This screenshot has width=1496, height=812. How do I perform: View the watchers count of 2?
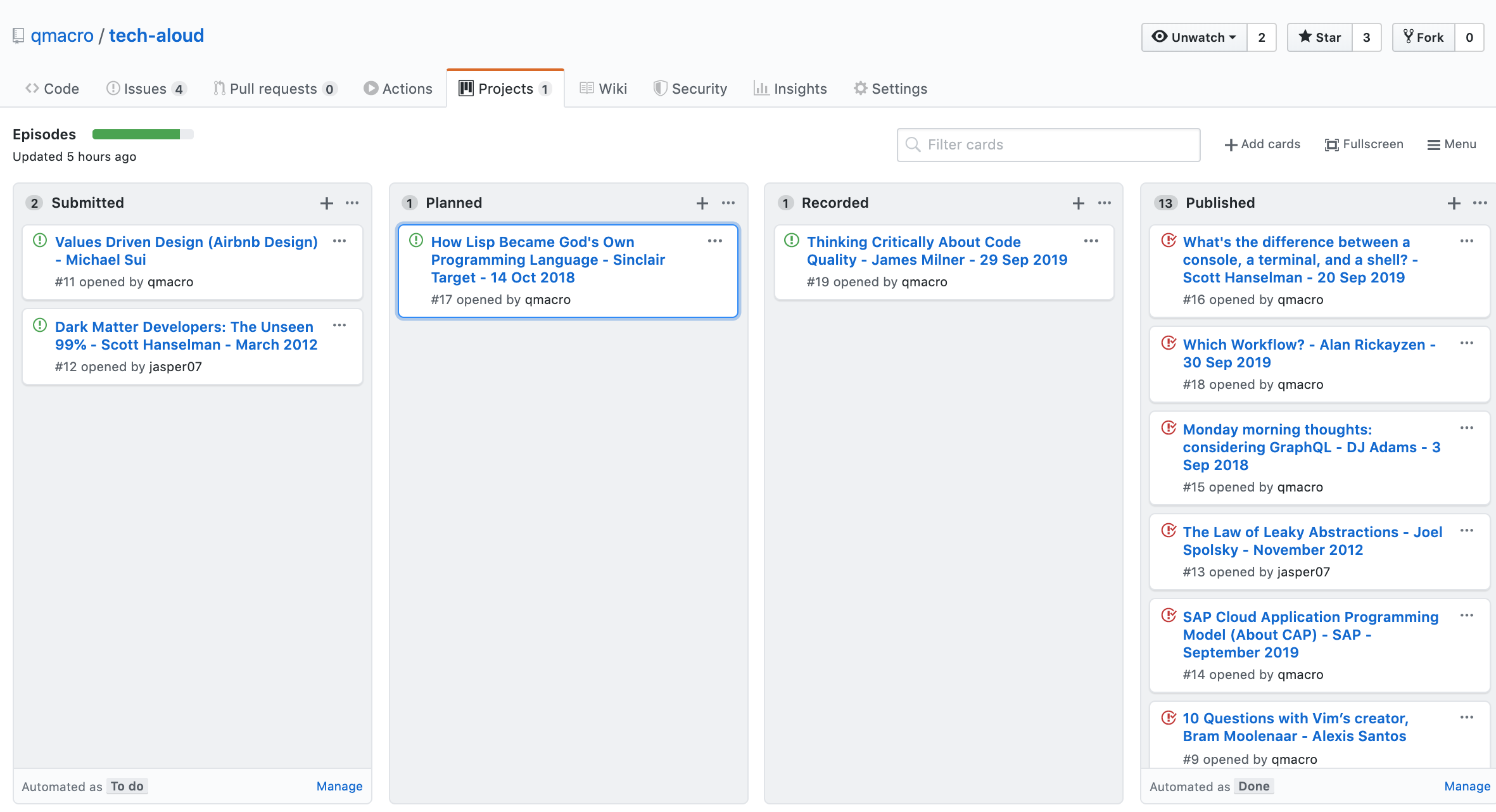(x=1262, y=37)
